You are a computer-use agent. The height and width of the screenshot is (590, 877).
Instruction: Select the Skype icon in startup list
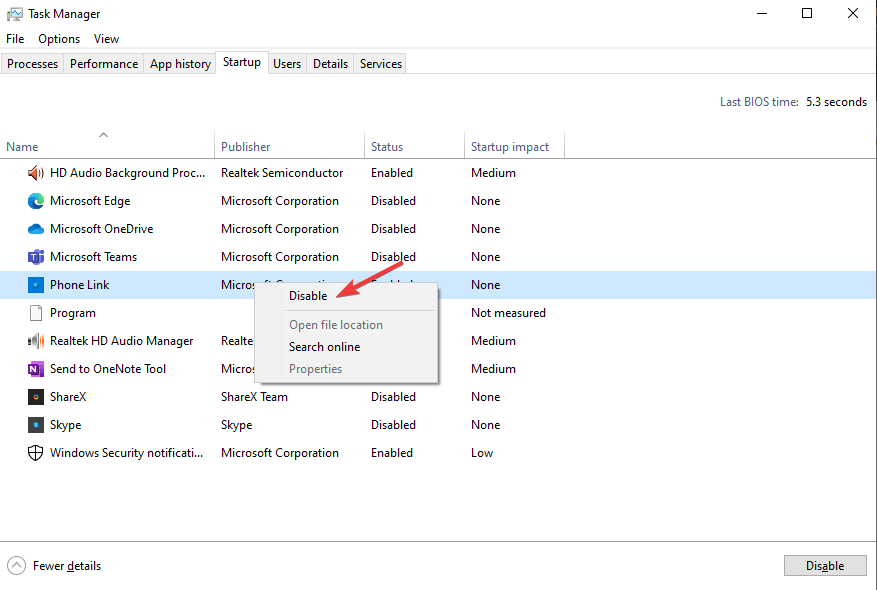click(x=36, y=425)
